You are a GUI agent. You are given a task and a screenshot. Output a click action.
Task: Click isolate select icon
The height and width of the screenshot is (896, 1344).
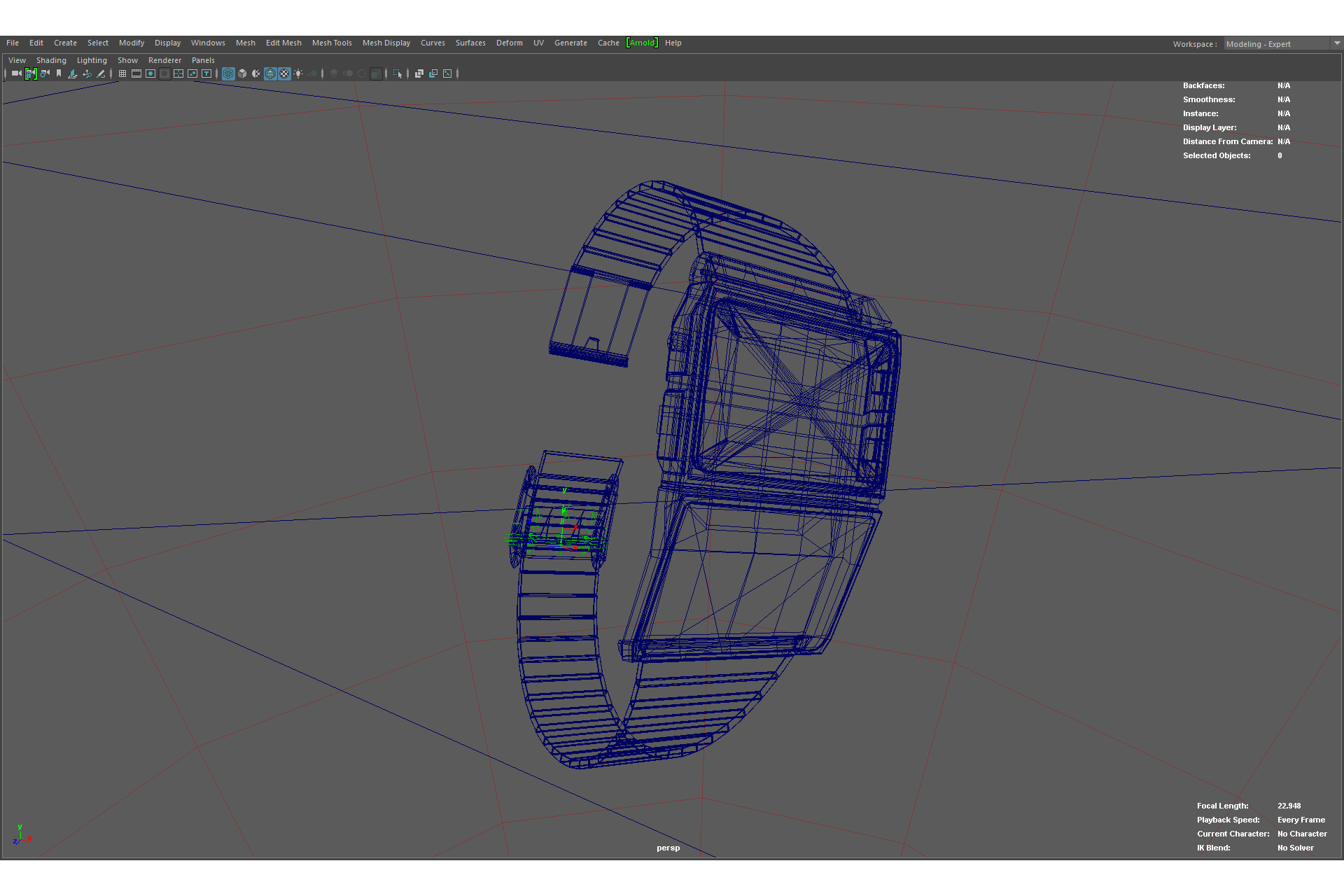tap(398, 73)
